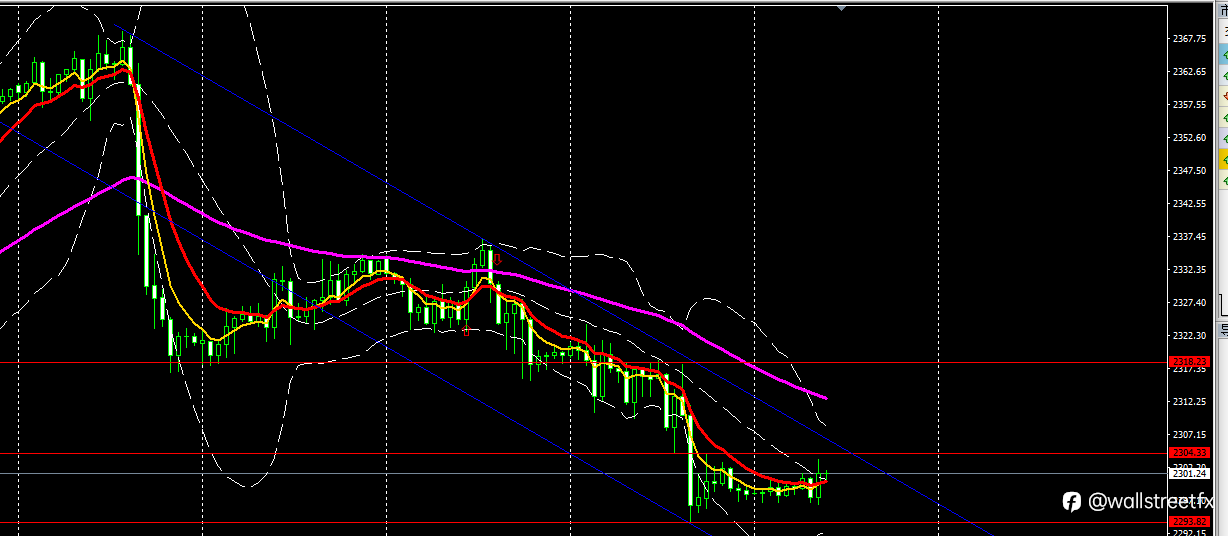Select the red down-arrow symbol in Market Watch

(1224, 96)
